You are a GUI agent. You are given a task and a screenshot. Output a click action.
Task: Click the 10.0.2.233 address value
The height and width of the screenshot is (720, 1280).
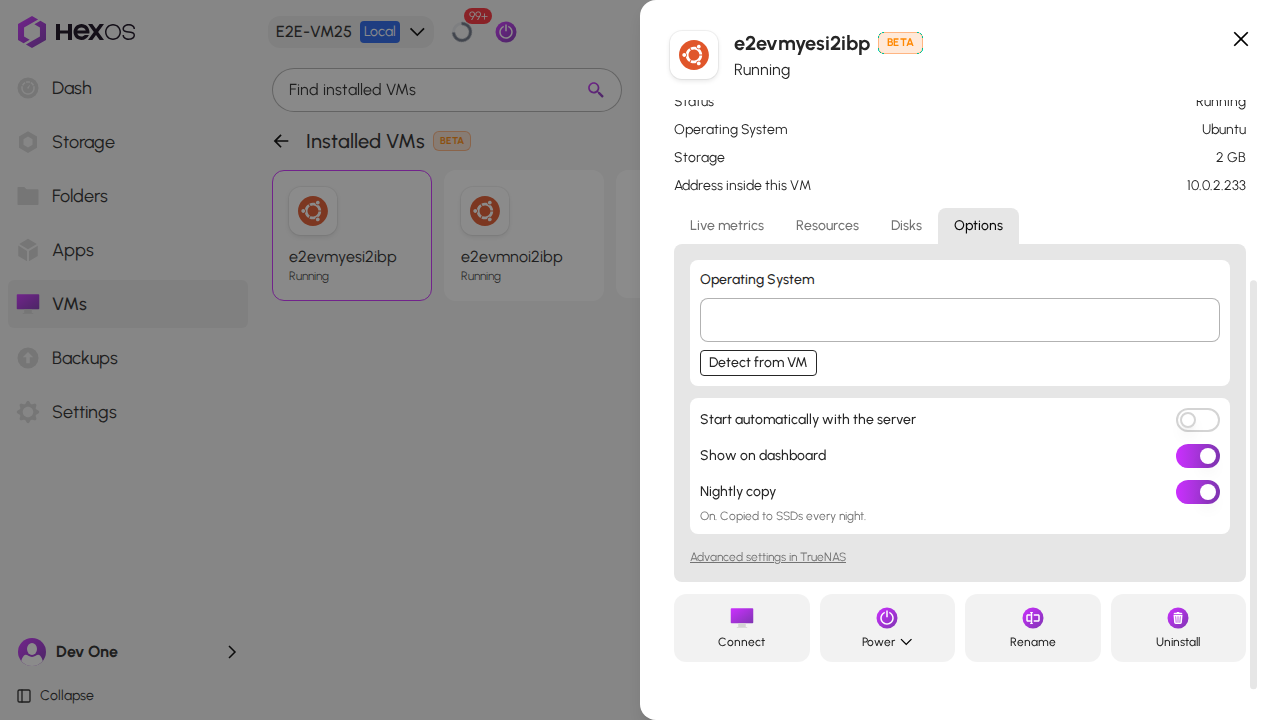pos(1216,186)
